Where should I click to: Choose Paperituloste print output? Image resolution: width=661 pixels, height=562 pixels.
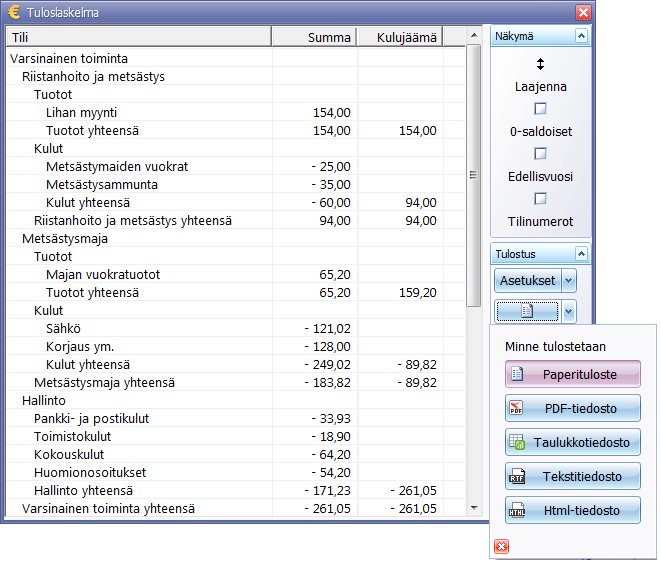(x=573, y=374)
